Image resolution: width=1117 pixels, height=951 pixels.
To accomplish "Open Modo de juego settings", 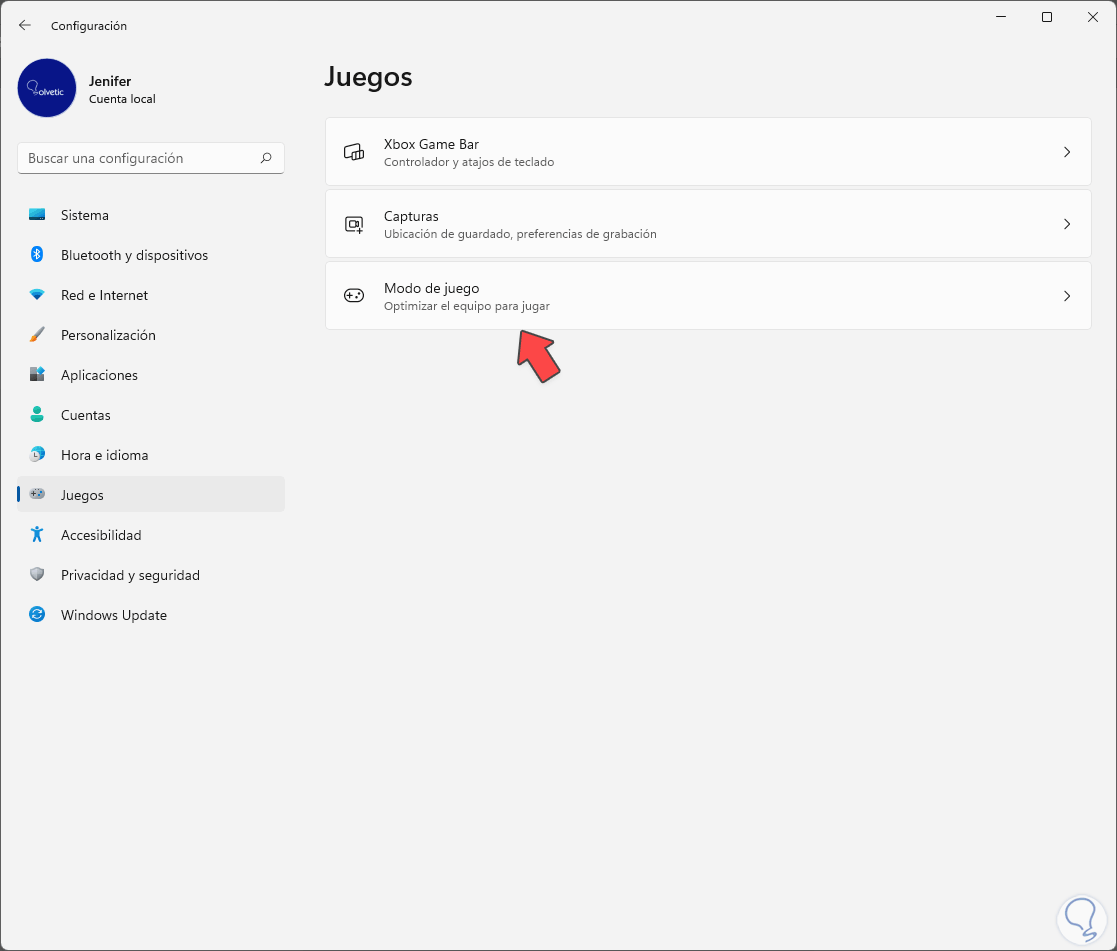I will (431, 289).
